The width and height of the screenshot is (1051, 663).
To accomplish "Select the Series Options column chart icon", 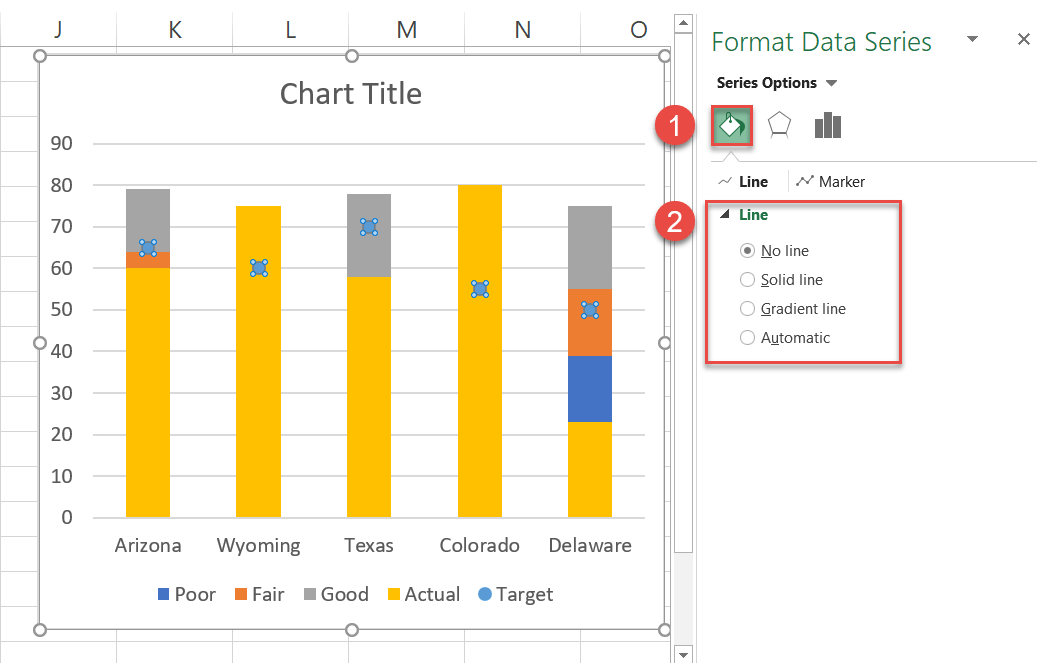I will tap(827, 125).
